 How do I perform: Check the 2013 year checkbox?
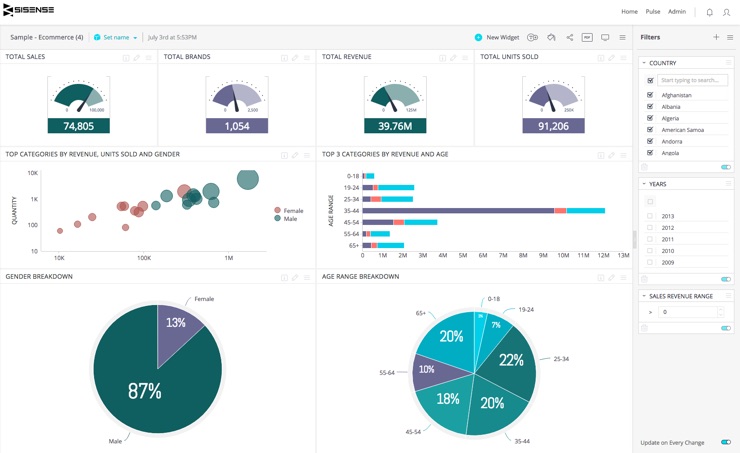650,216
